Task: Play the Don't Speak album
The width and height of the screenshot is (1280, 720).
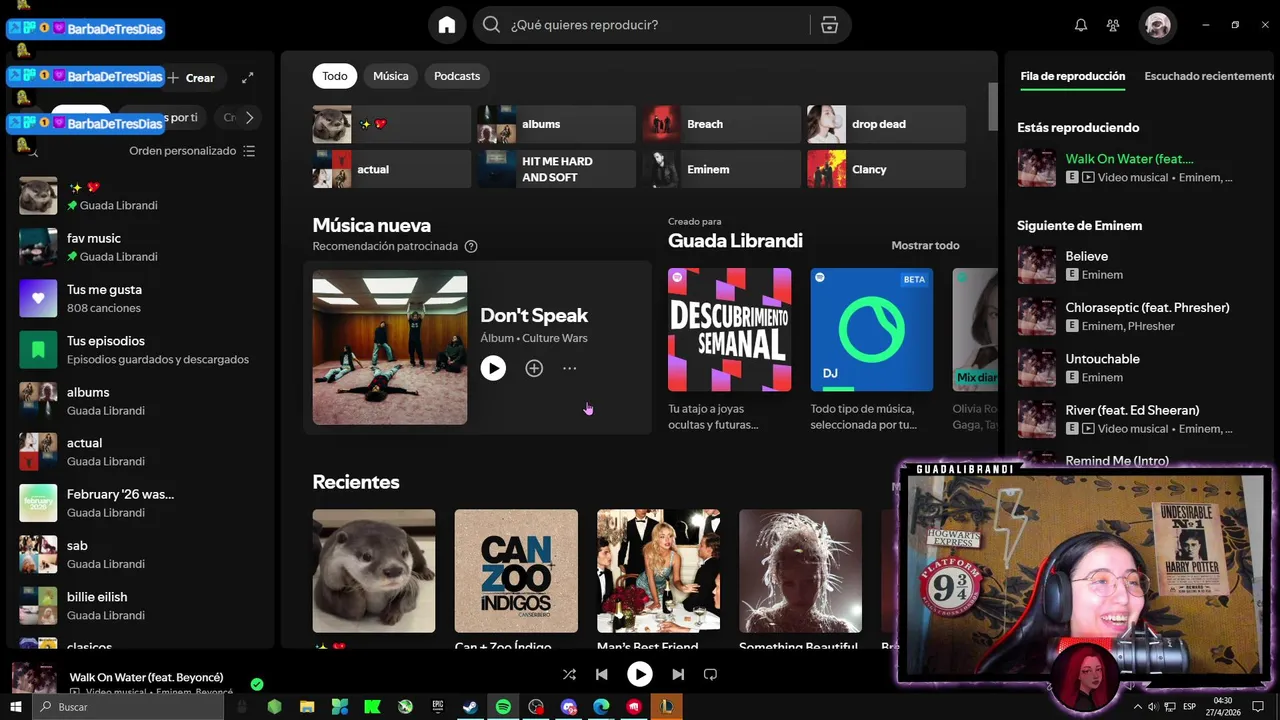Action: click(493, 368)
